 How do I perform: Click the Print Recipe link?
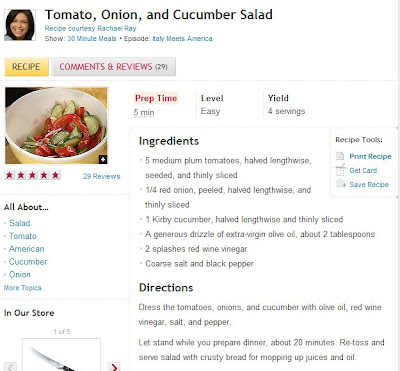coord(370,156)
